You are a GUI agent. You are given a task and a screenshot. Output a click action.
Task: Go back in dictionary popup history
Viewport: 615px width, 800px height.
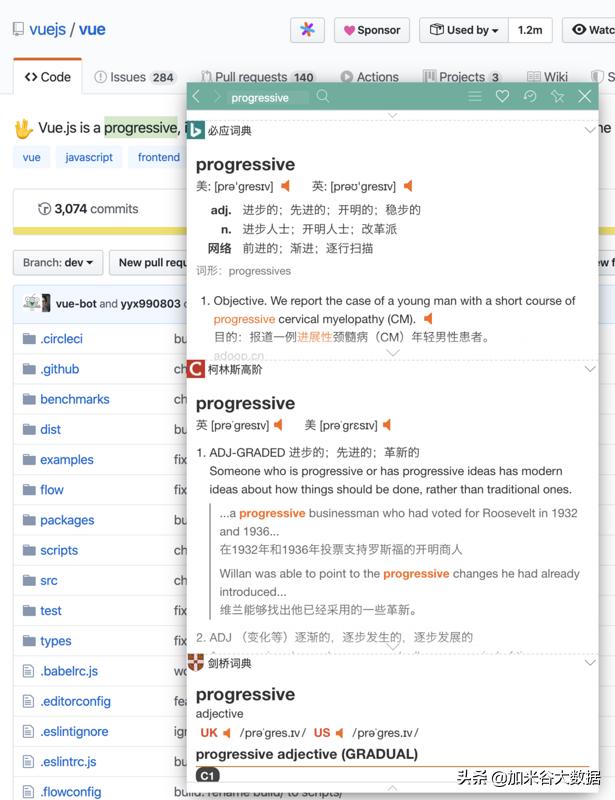pyautogui.click(x=196, y=96)
